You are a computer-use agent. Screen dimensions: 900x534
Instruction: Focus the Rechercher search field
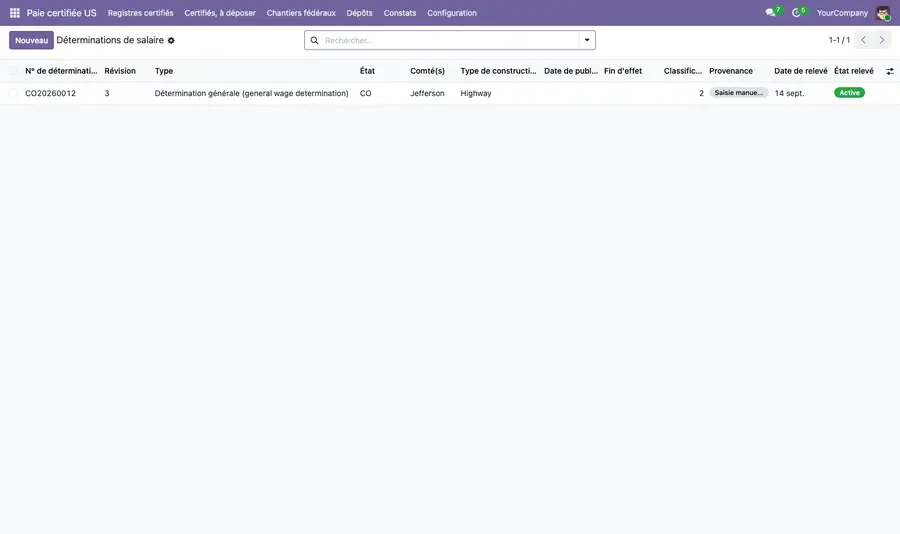tap(451, 40)
